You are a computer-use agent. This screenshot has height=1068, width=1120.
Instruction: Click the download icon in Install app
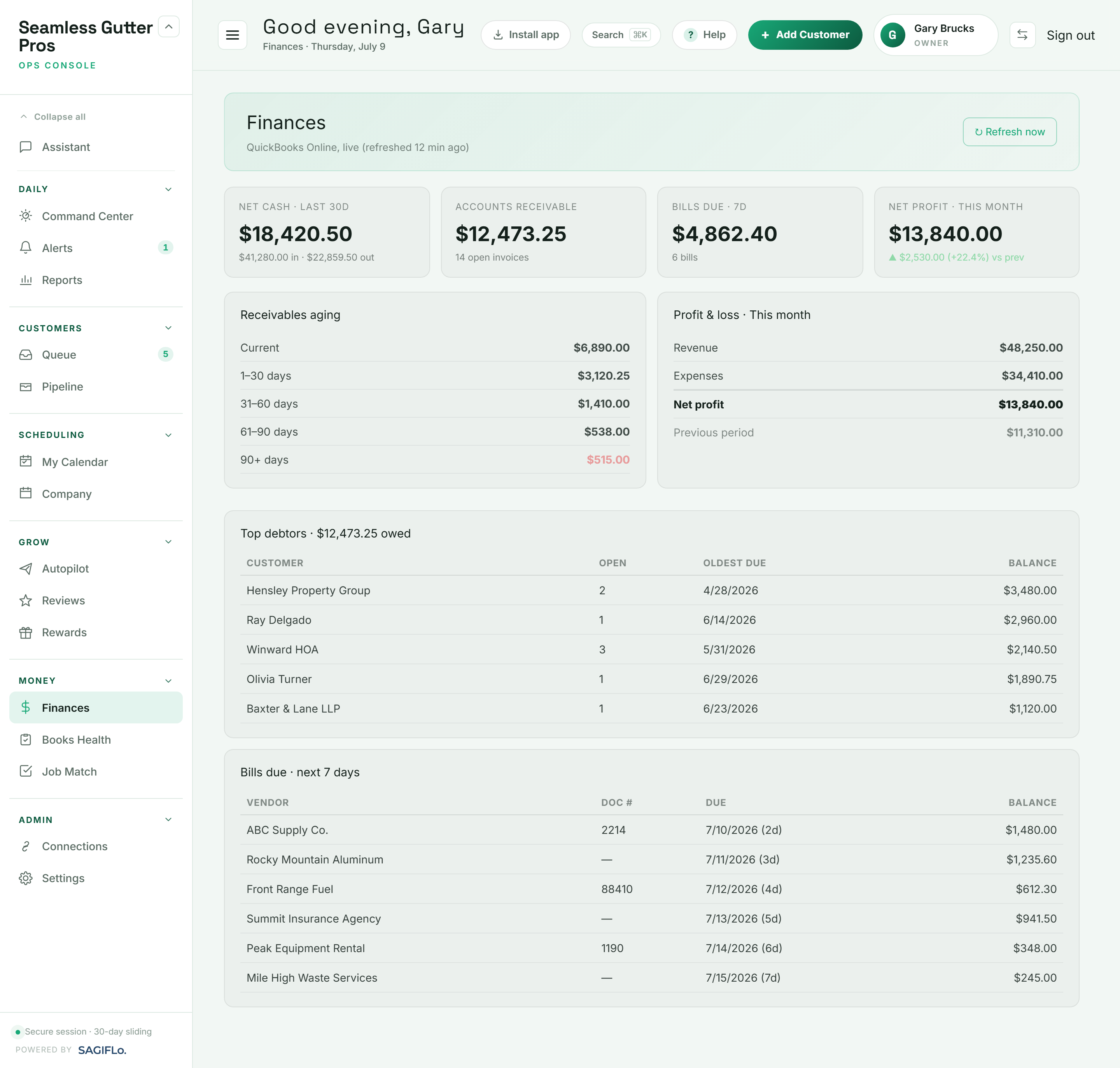[498, 35]
